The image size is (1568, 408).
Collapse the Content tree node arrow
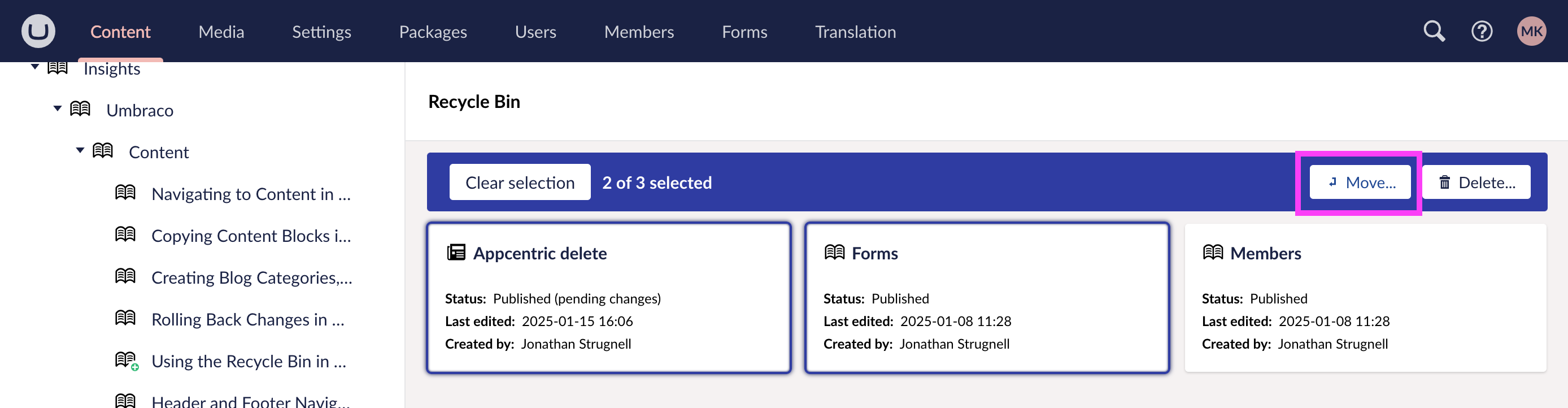(80, 150)
